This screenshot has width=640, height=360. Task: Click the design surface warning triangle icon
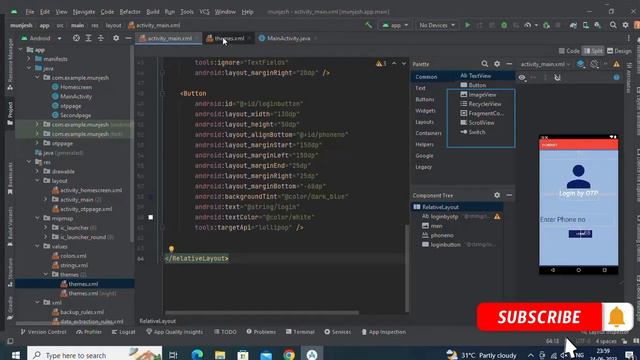click(616, 64)
